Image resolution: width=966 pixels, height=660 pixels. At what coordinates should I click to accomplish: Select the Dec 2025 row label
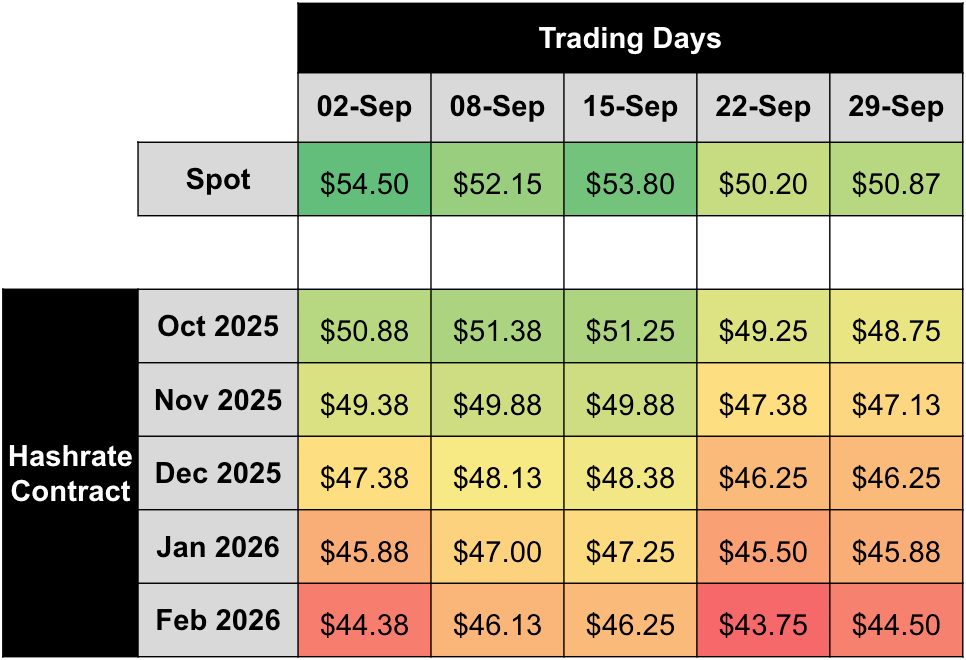(218, 474)
